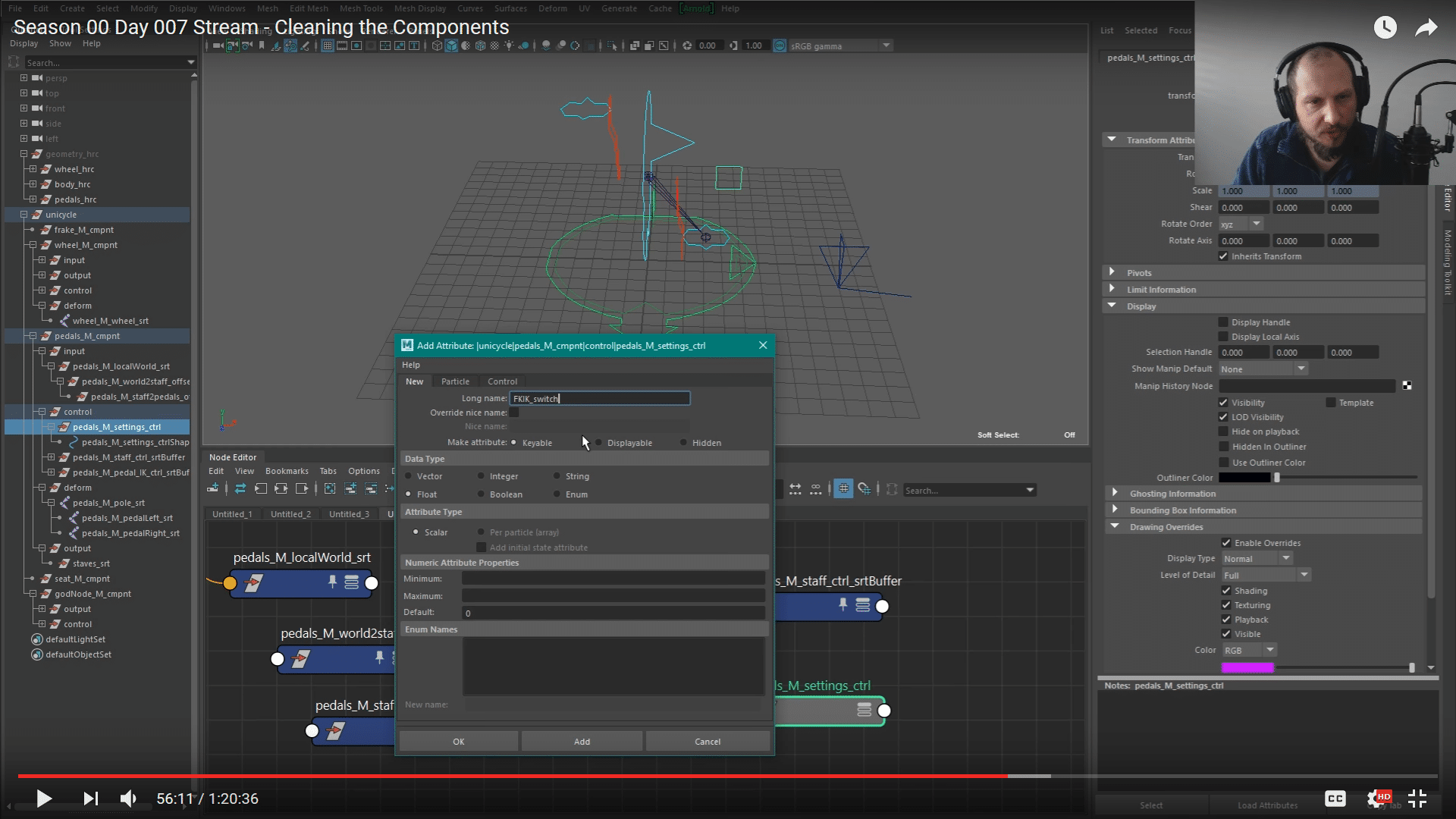Mute video volume speaker icon
The image size is (1456, 819).
(x=128, y=799)
